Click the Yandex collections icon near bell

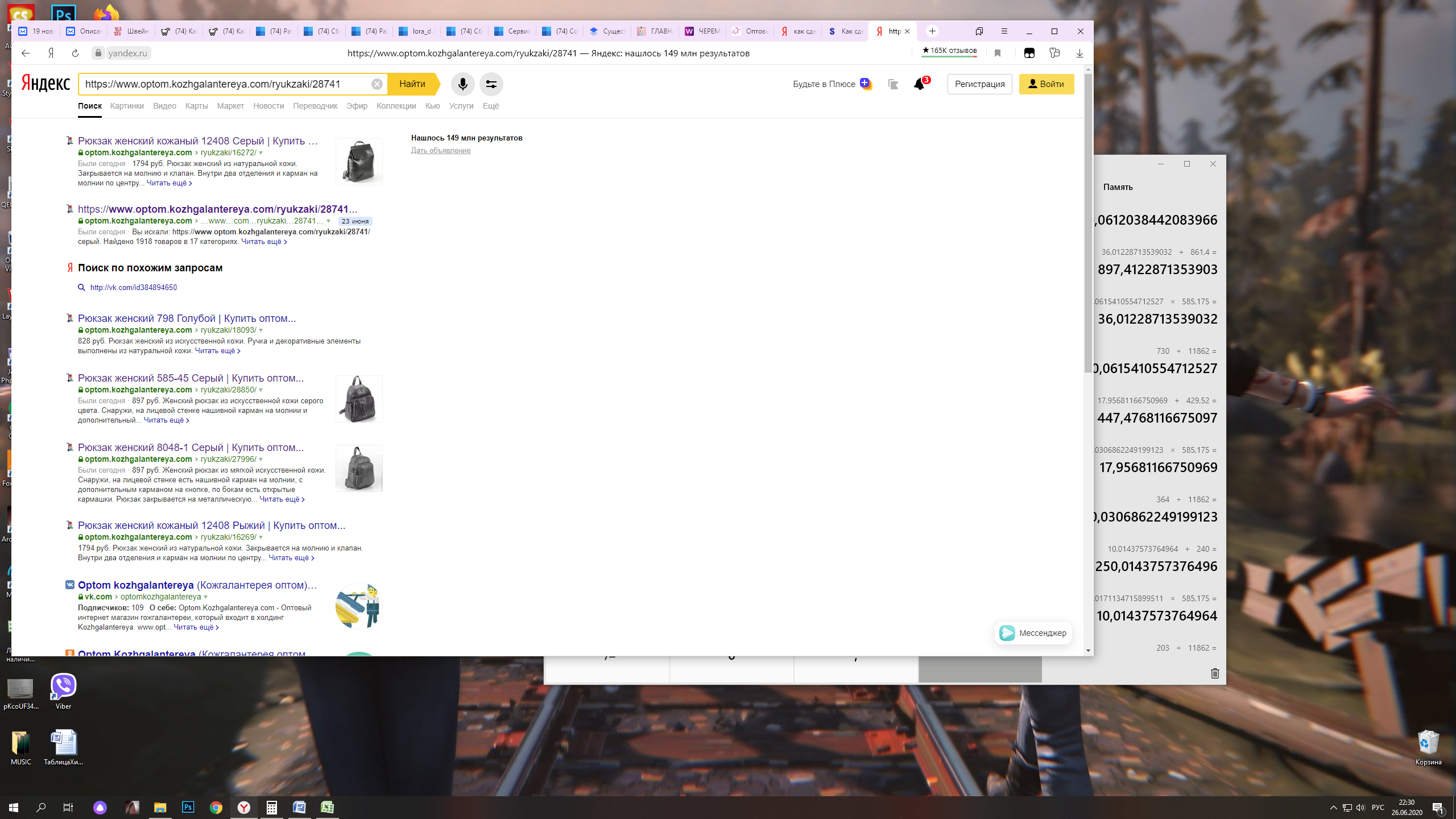tap(892, 84)
